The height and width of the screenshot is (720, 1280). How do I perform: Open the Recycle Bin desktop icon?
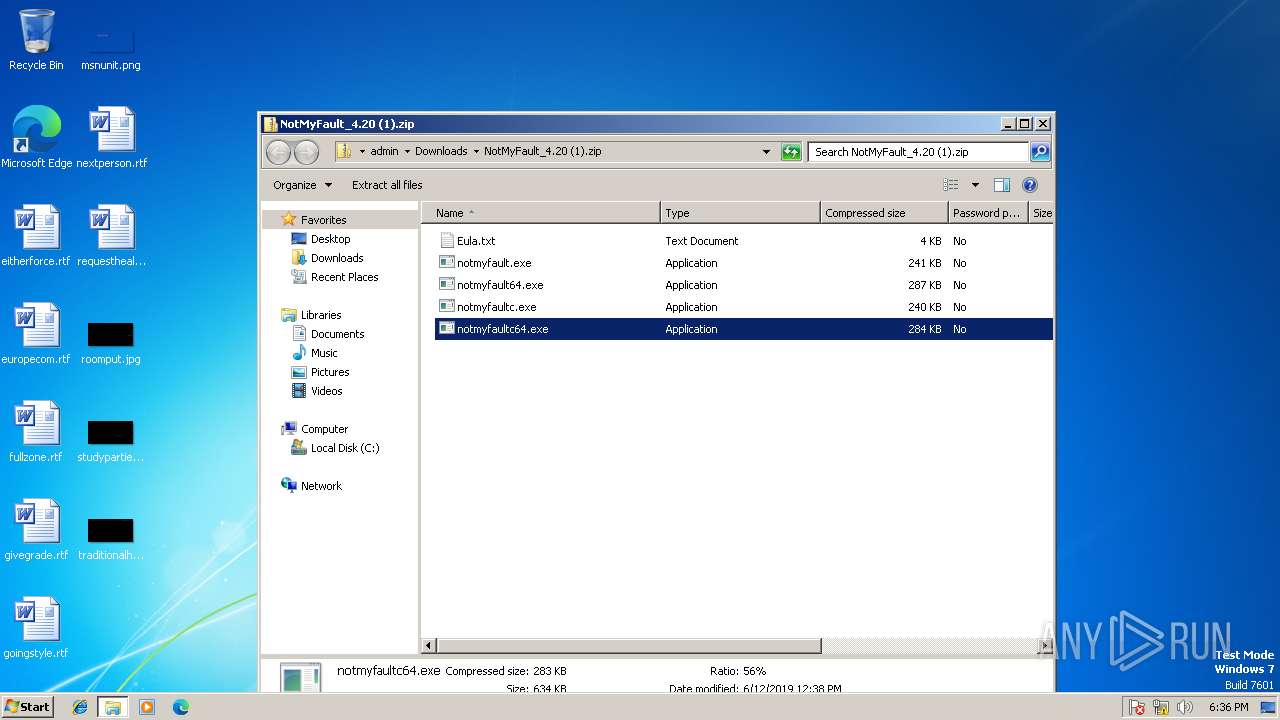[36, 40]
